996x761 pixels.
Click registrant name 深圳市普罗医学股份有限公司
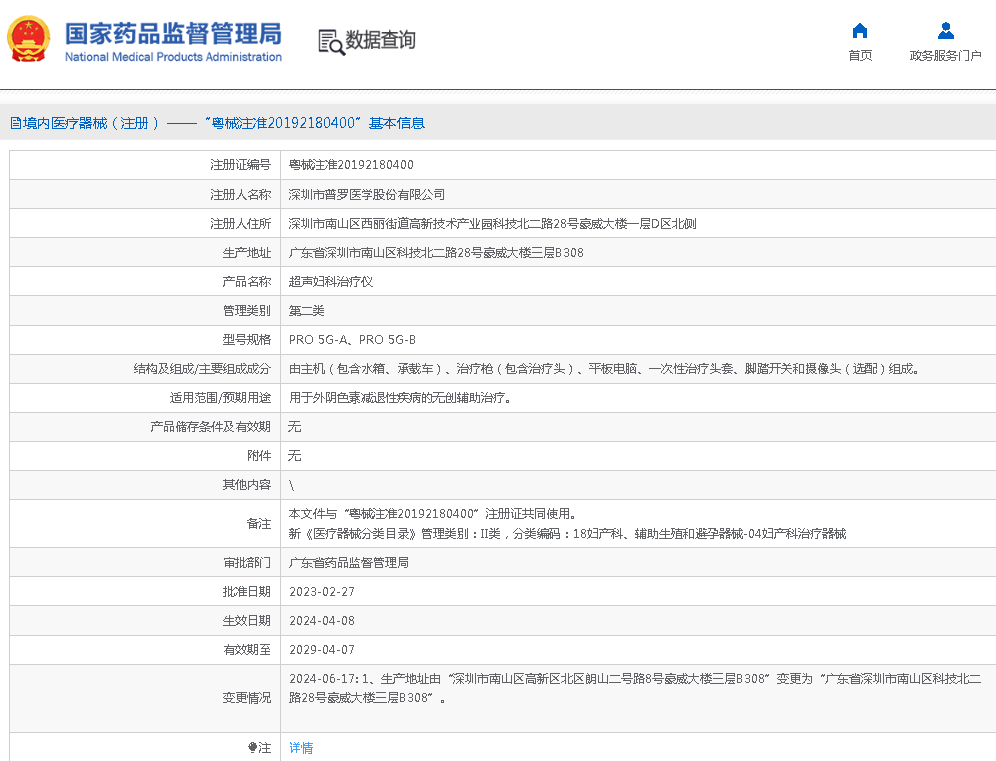click(366, 195)
